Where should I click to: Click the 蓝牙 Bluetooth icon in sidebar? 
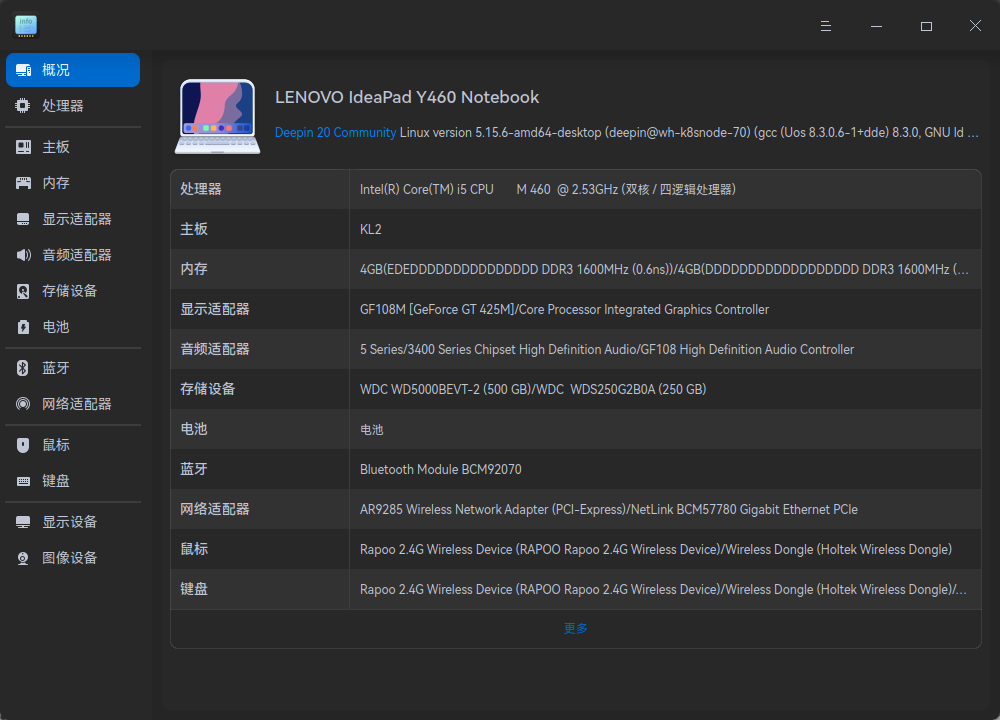(x=23, y=368)
